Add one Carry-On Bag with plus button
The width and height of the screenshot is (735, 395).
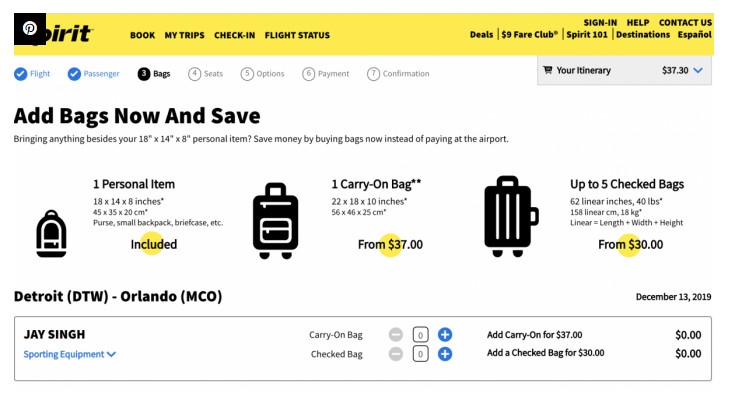pos(445,335)
